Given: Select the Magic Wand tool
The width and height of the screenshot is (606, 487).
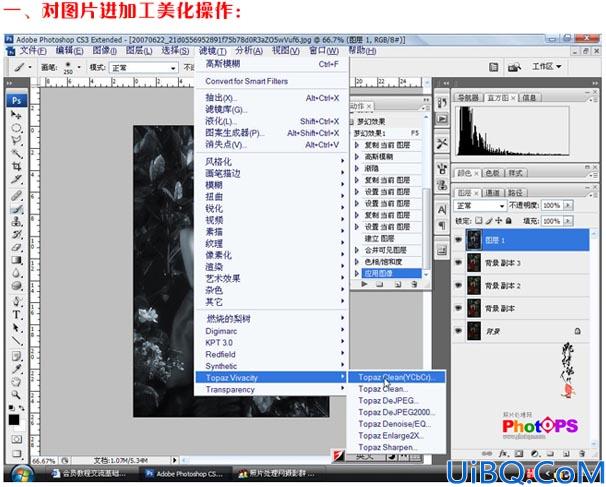Looking at the screenshot, I should 16,153.
